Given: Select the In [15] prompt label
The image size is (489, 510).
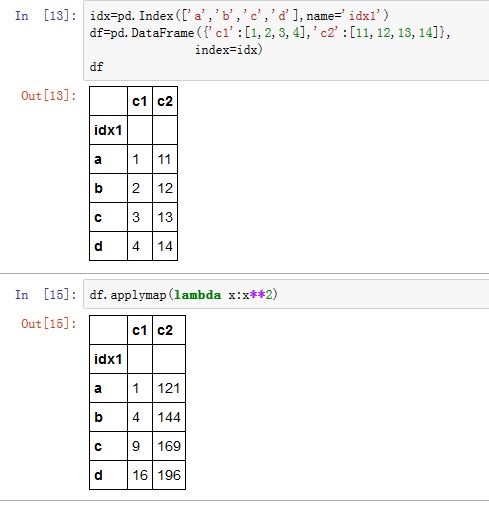Looking at the screenshot, I should [46, 294].
